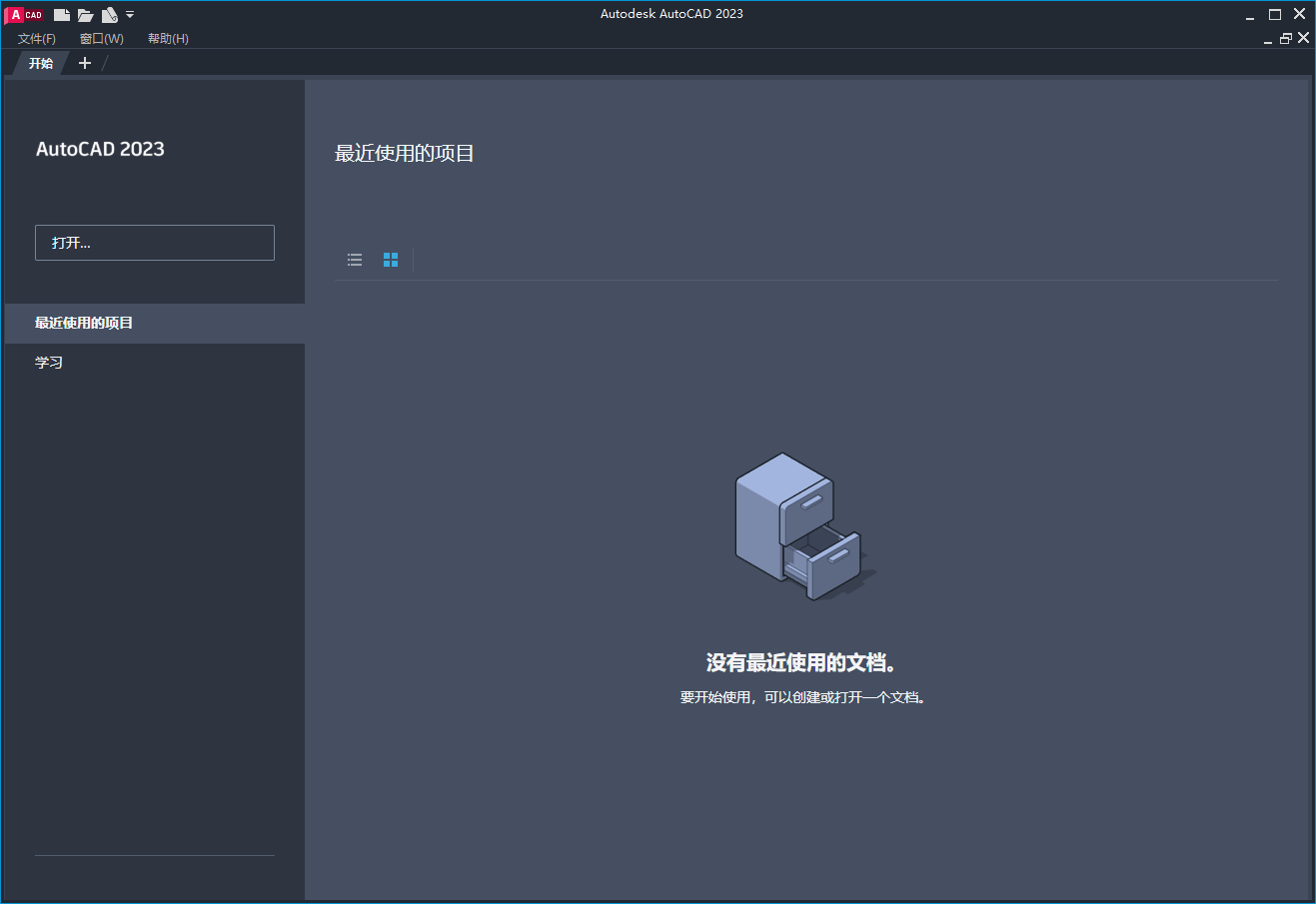Click the 打开... button

[155, 243]
